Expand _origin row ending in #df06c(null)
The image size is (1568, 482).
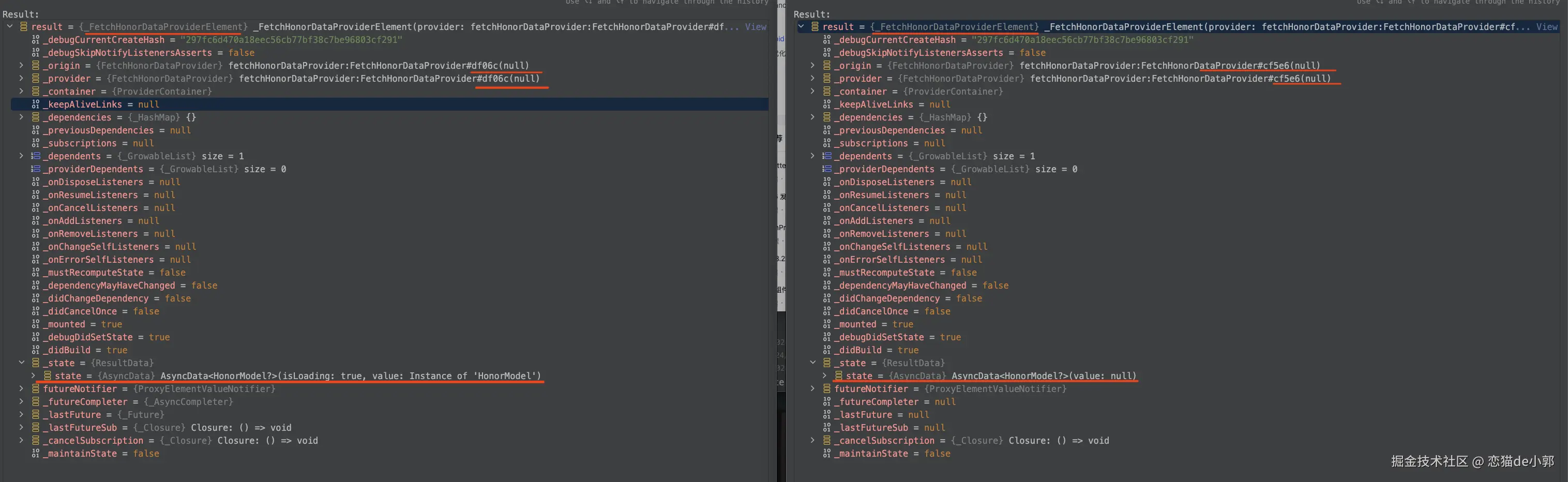tap(21, 66)
